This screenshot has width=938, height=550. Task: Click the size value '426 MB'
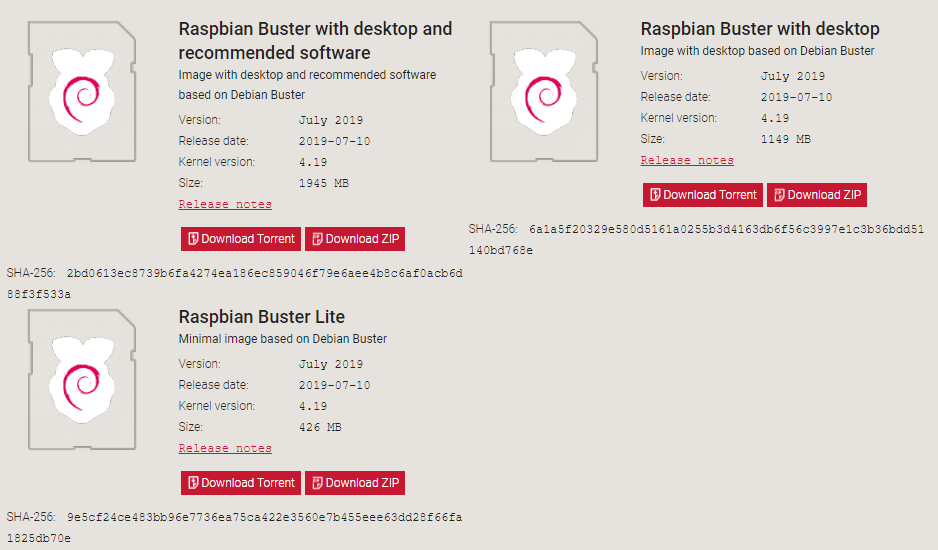click(320, 427)
